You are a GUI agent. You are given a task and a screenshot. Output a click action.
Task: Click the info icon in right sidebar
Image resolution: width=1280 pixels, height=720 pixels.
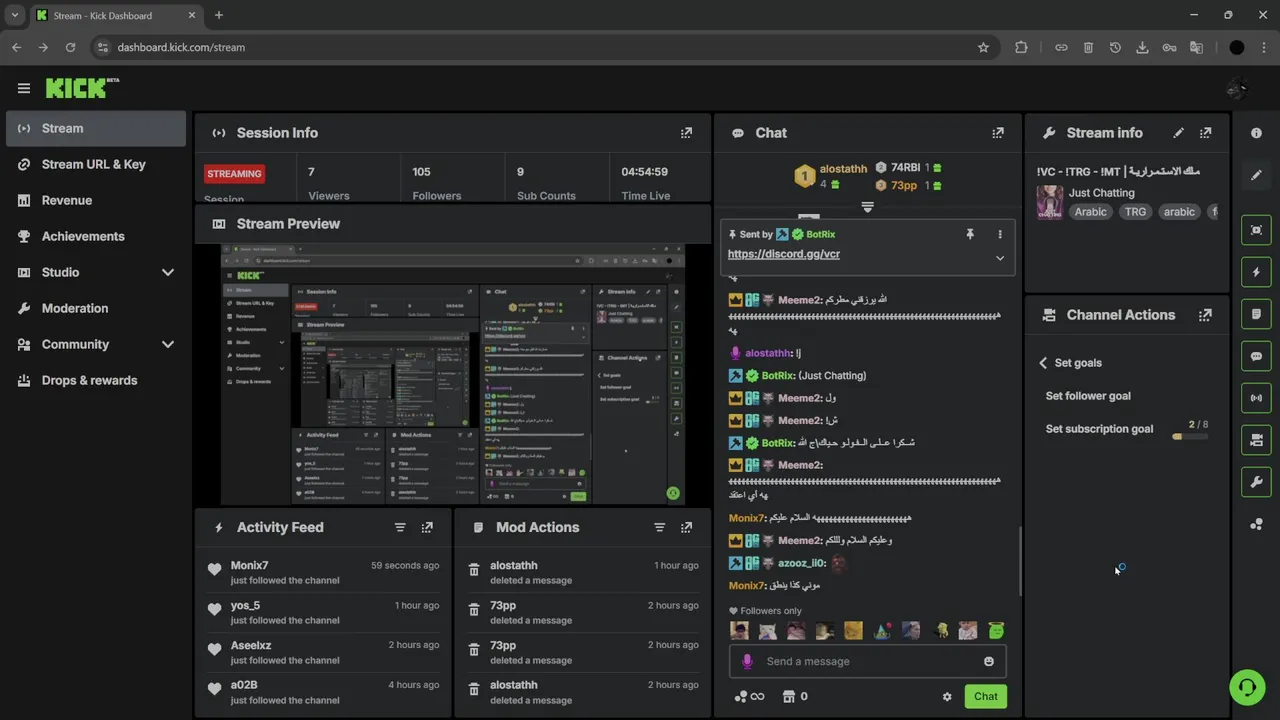(1257, 134)
